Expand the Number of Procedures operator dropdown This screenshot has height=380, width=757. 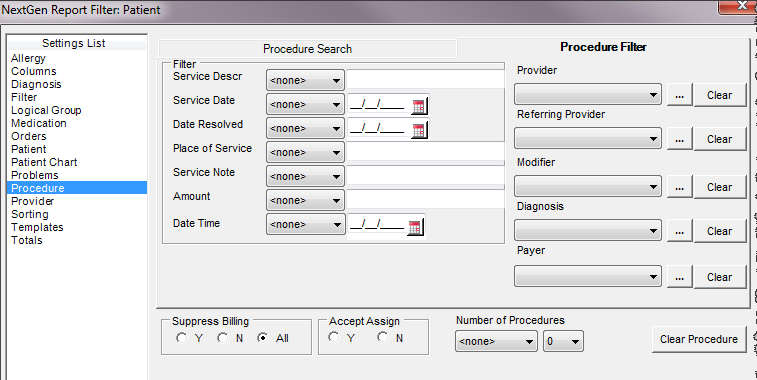(x=496, y=341)
